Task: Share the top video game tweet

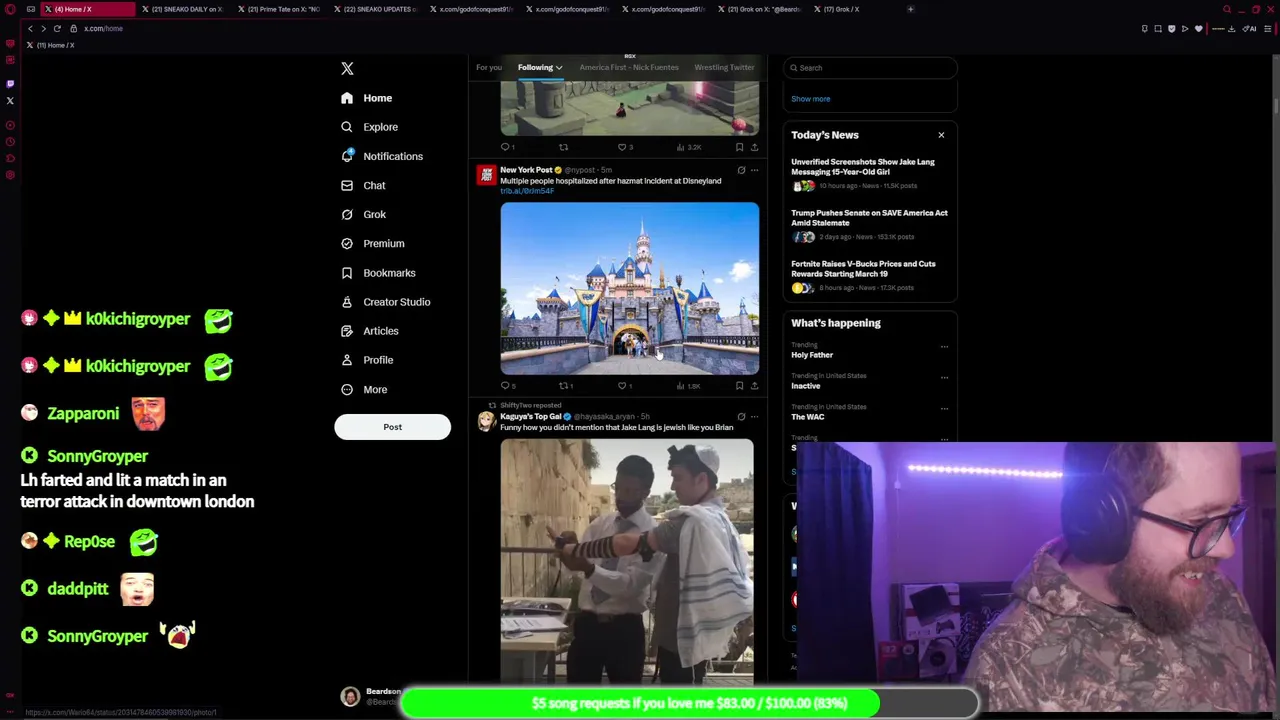Action: click(754, 147)
